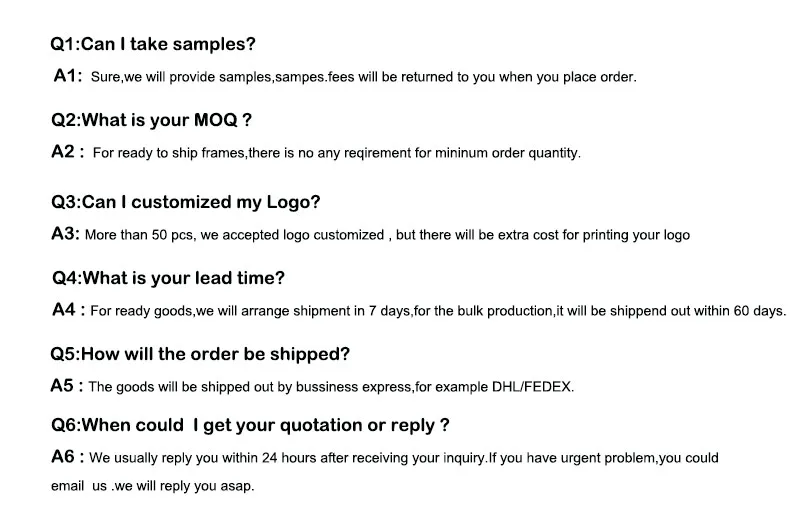Select the 'What is your MOQ ?' question
This screenshot has height=521, width=790.
151,120
